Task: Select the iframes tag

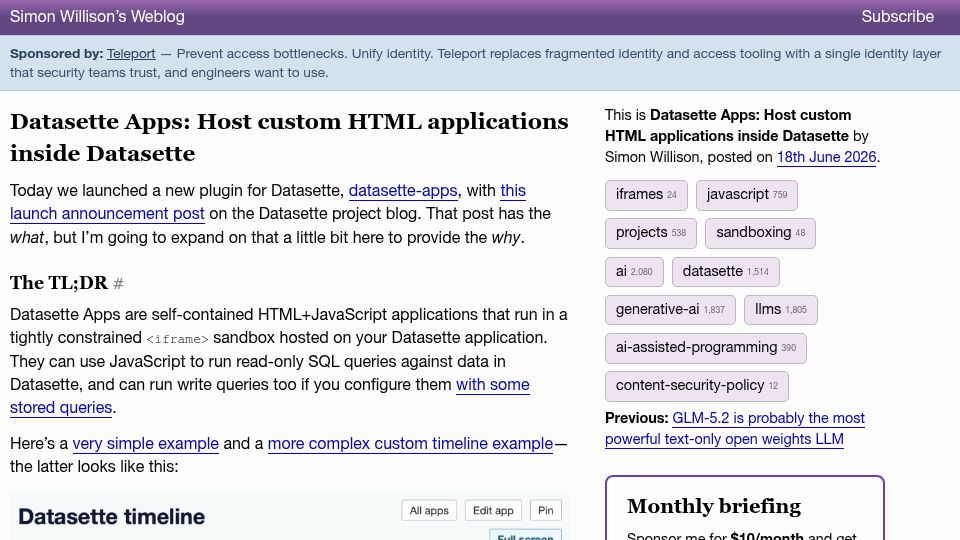Action: [x=646, y=195]
